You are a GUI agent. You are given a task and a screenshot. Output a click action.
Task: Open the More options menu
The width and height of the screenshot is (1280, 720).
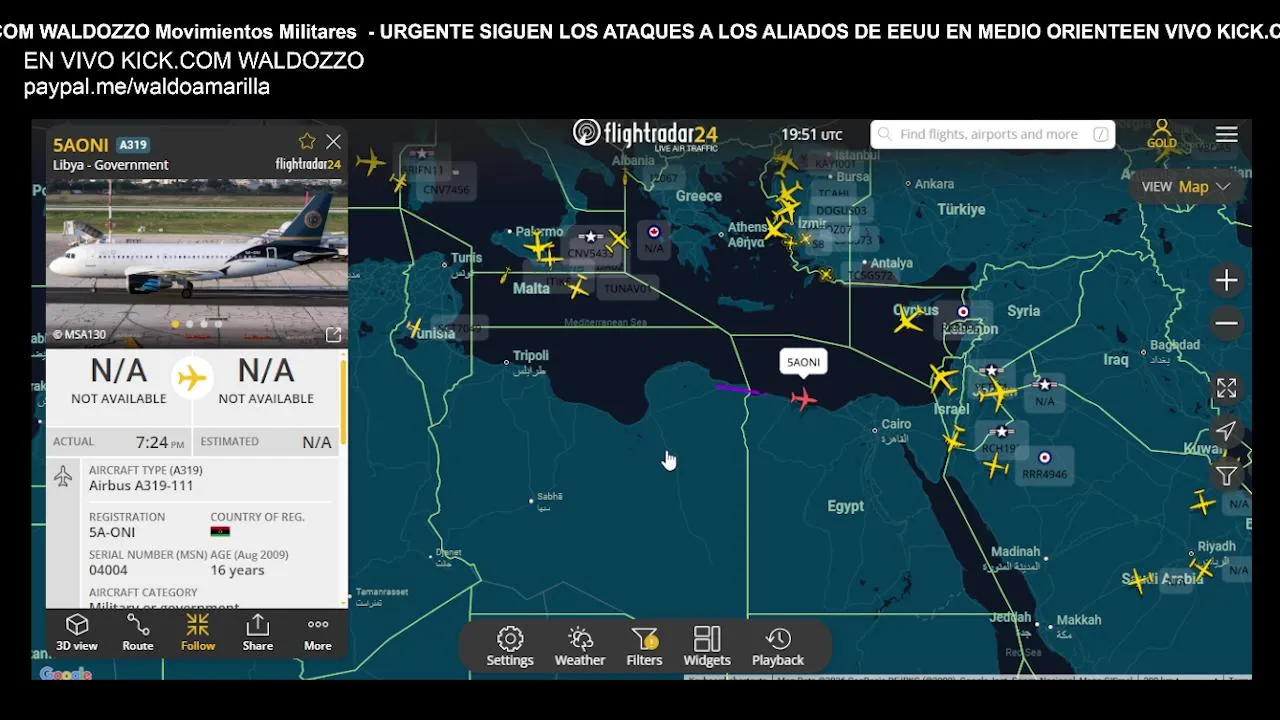pyautogui.click(x=317, y=633)
